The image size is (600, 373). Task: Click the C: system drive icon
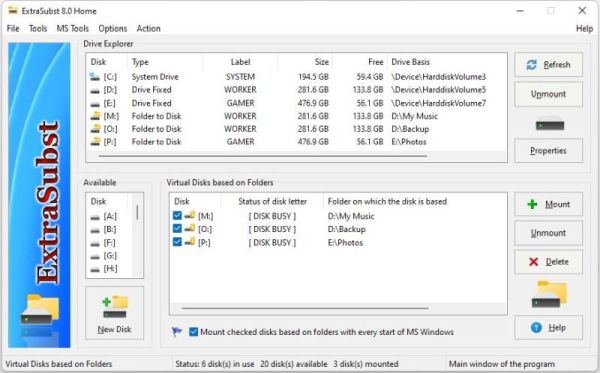point(95,77)
